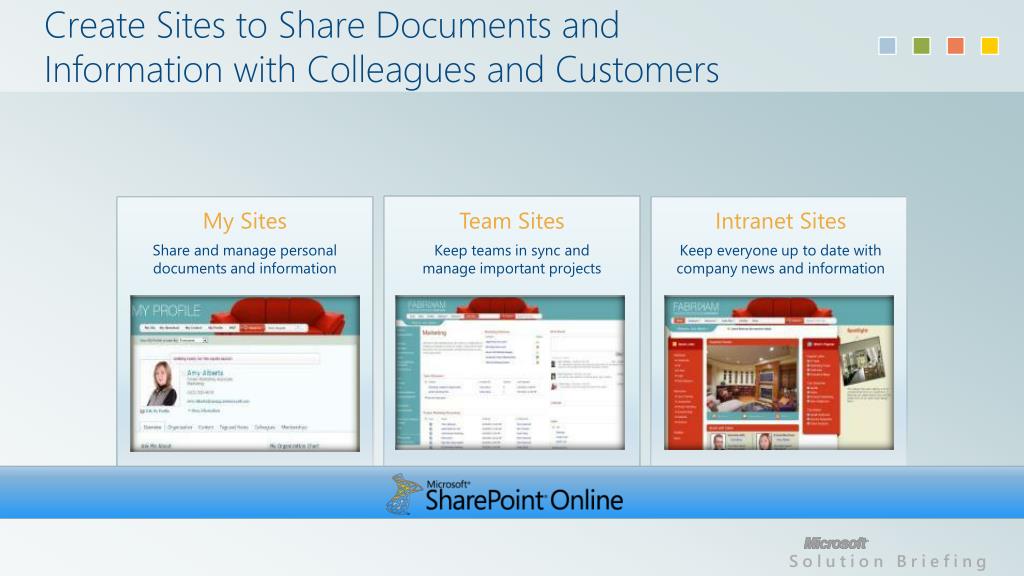Image resolution: width=1024 pixels, height=576 pixels.
Task: Click the yellow square in header
Action: 990,46
